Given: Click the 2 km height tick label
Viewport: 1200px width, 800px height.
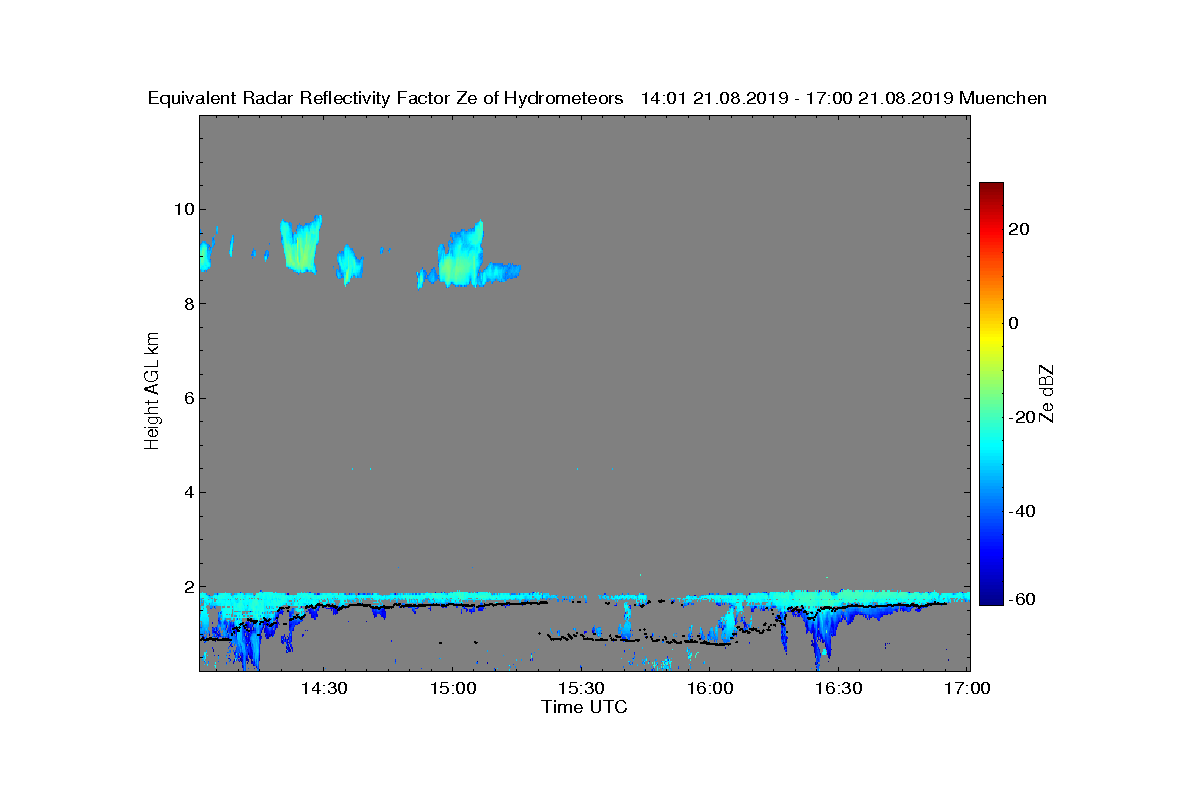Looking at the screenshot, I should click(x=188, y=587).
